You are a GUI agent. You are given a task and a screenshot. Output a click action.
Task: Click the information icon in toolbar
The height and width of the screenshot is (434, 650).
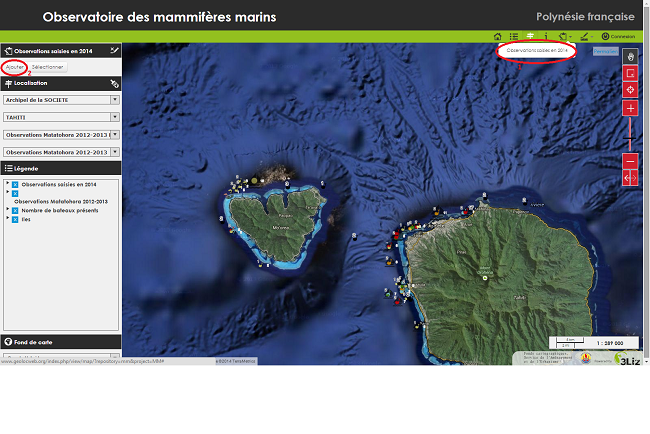click(545, 36)
